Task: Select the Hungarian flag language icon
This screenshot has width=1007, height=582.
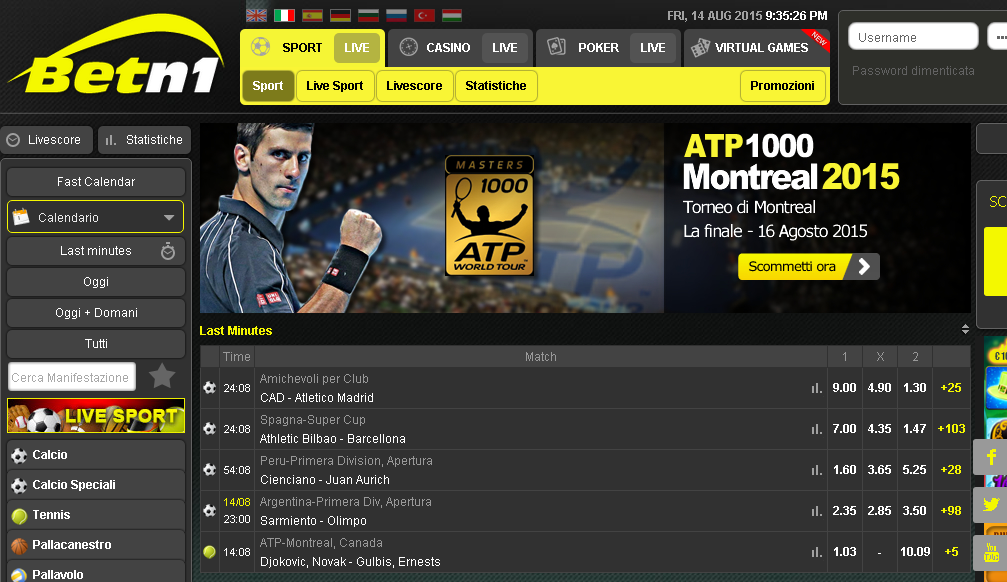Action: pyautogui.click(x=452, y=15)
